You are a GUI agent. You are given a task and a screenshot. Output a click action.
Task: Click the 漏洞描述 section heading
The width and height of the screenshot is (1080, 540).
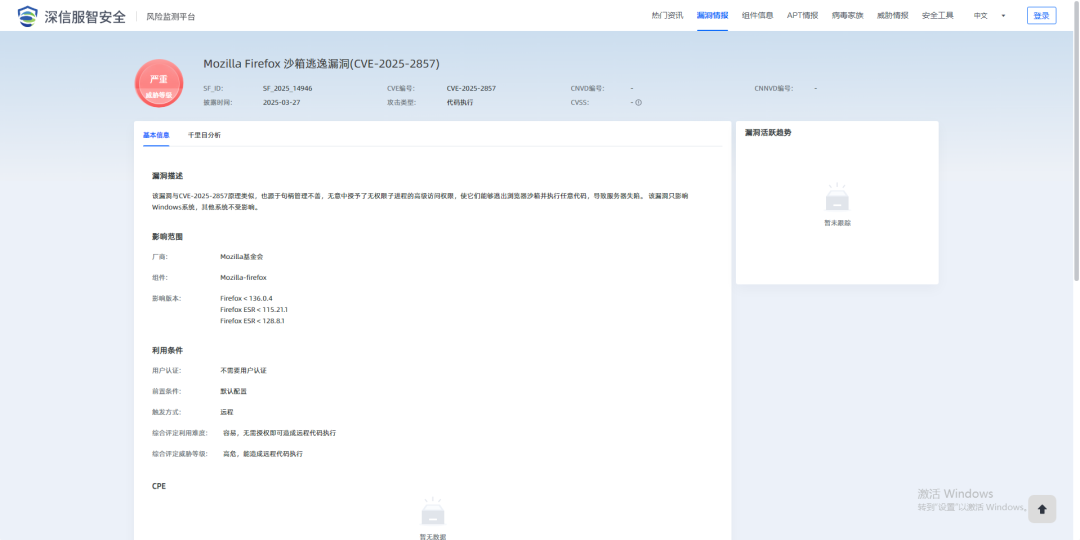pyautogui.click(x=167, y=176)
